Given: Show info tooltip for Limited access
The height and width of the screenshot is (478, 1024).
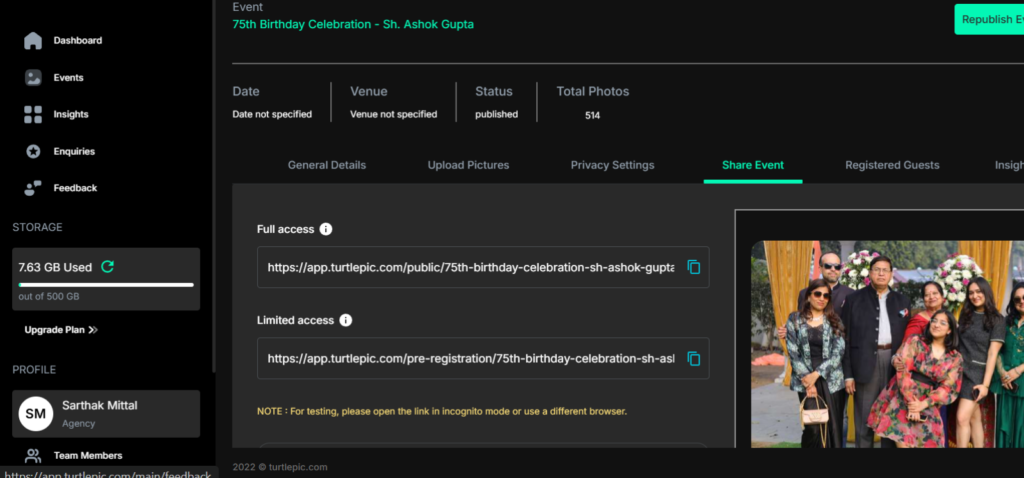Looking at the screenshot, I should point(346,320).
